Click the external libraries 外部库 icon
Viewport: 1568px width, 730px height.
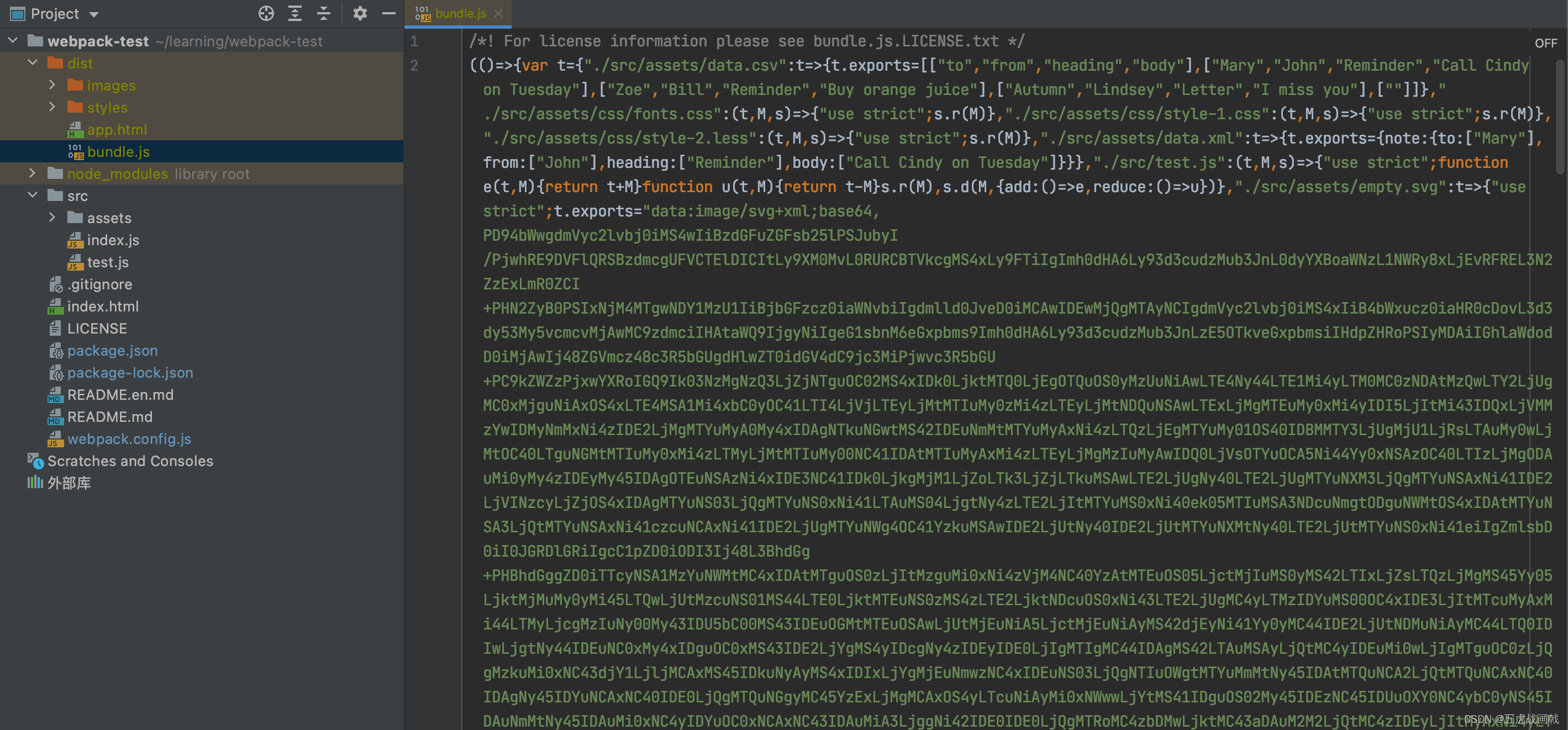tap(35, 483)
